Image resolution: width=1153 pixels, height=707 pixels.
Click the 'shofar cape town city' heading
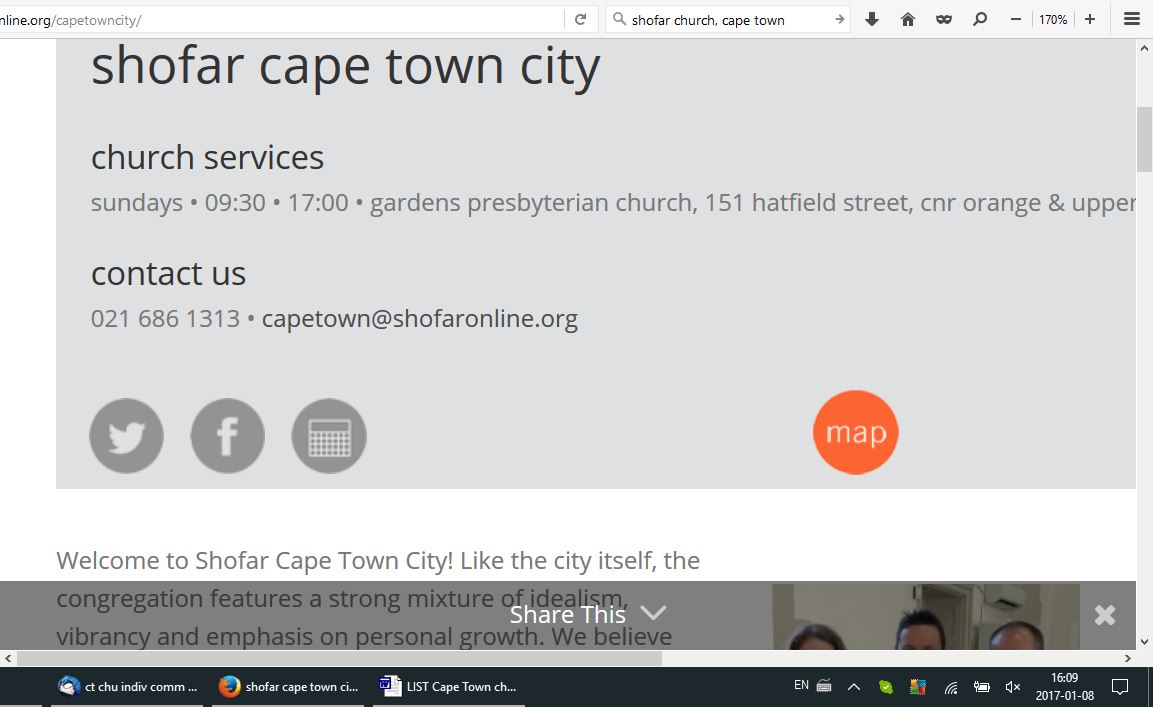coord(346,66)
